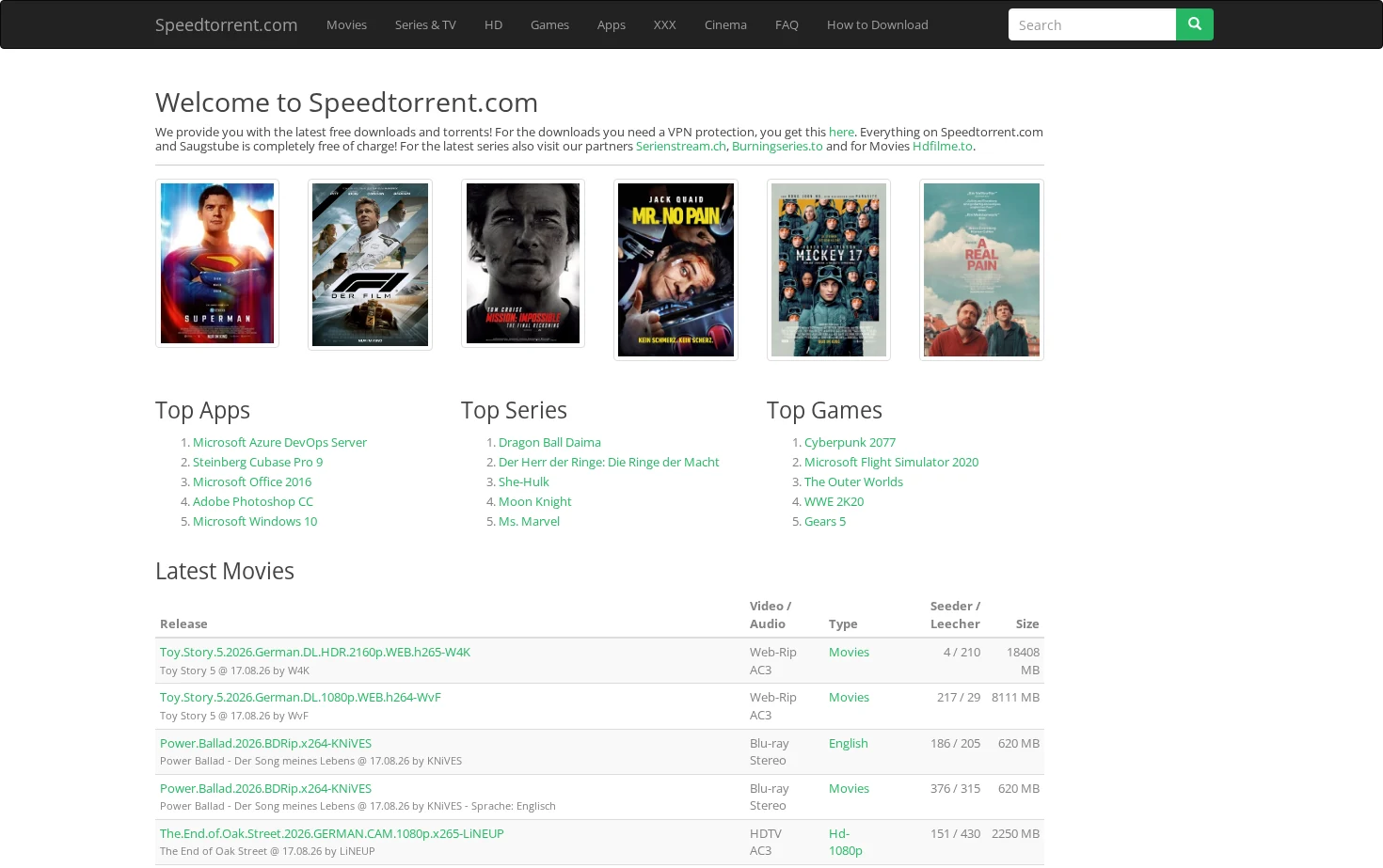1383x868 pixels.
Task: Click the Hd-1080p type link
Action: coord(846,842)
